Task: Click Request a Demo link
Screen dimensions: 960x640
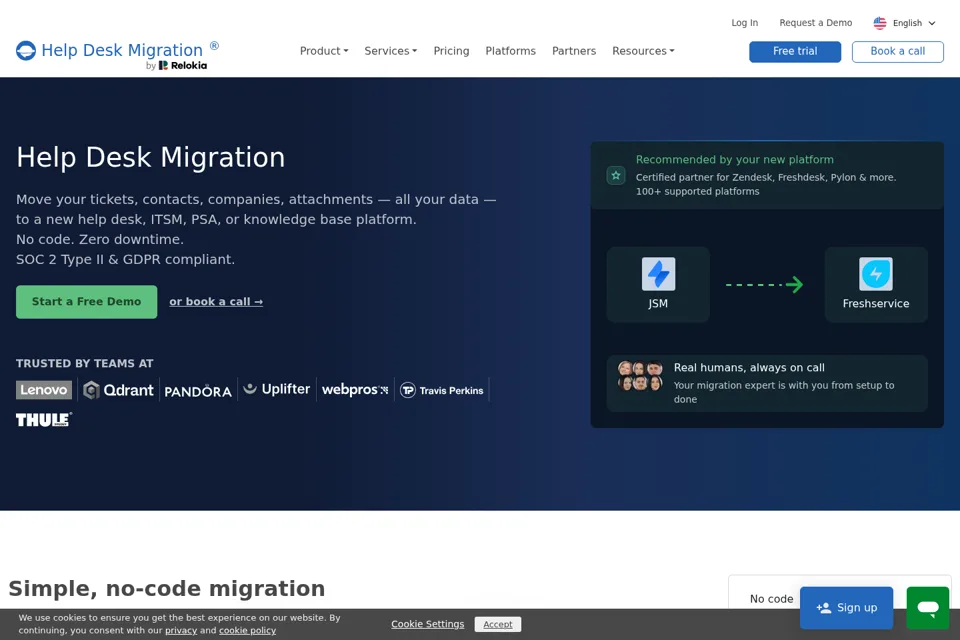Action: click(x=816, y=23)
